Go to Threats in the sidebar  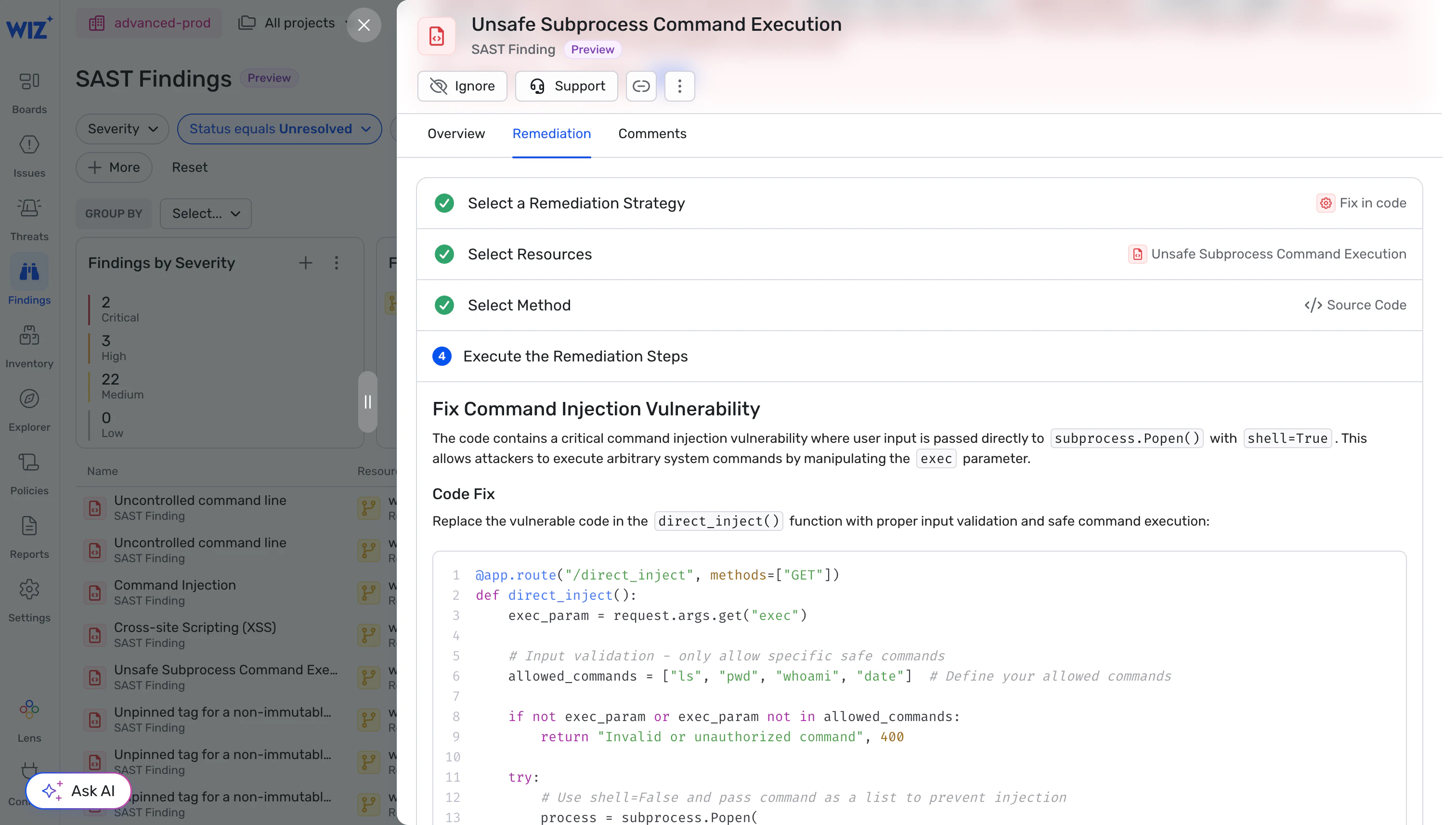click(29, 208)
